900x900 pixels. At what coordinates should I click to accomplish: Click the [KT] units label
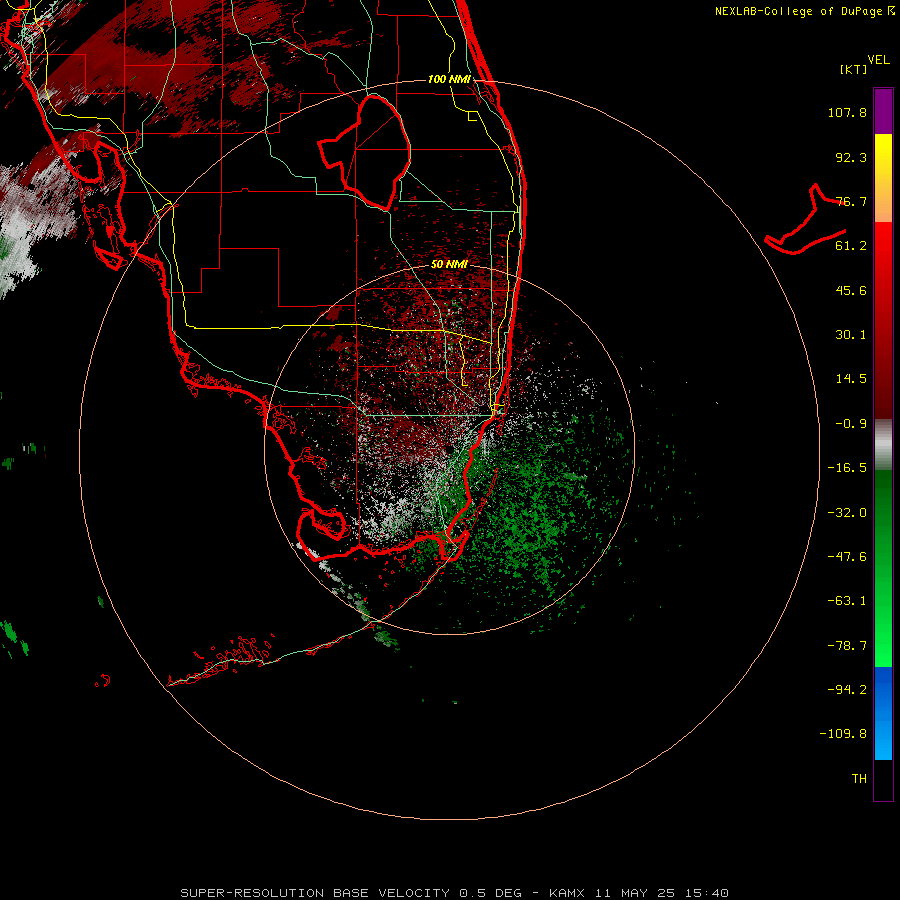pos(853,69)
